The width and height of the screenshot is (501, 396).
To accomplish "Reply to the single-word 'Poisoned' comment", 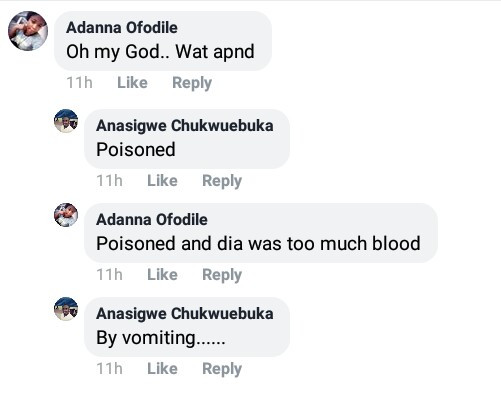I will pyautogui.click(x=222, y=181).
